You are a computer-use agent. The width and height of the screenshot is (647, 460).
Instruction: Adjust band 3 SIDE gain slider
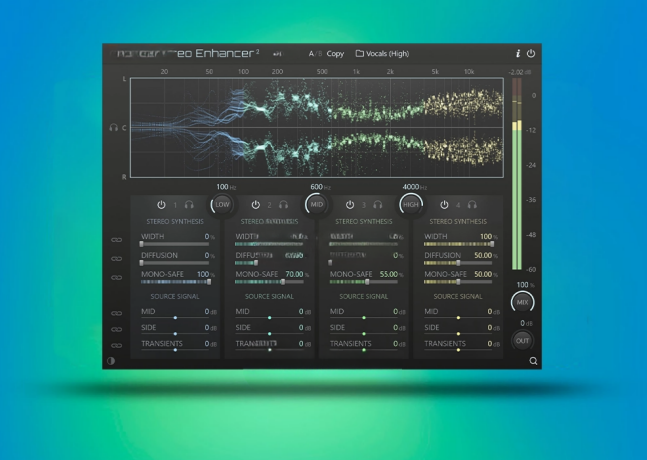click(364, 334)
